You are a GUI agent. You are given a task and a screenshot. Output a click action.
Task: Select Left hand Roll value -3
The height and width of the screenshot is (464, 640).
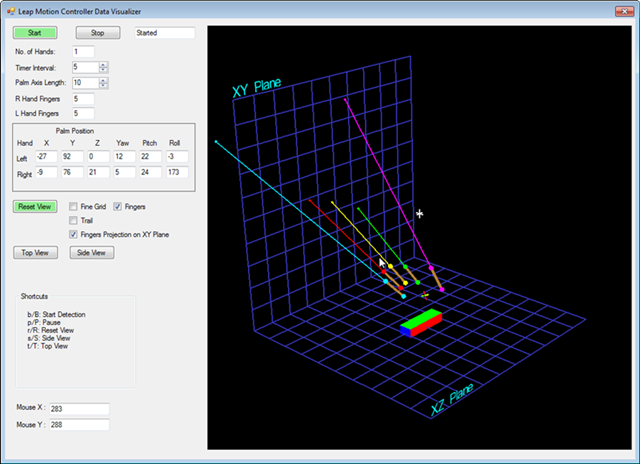177,156
